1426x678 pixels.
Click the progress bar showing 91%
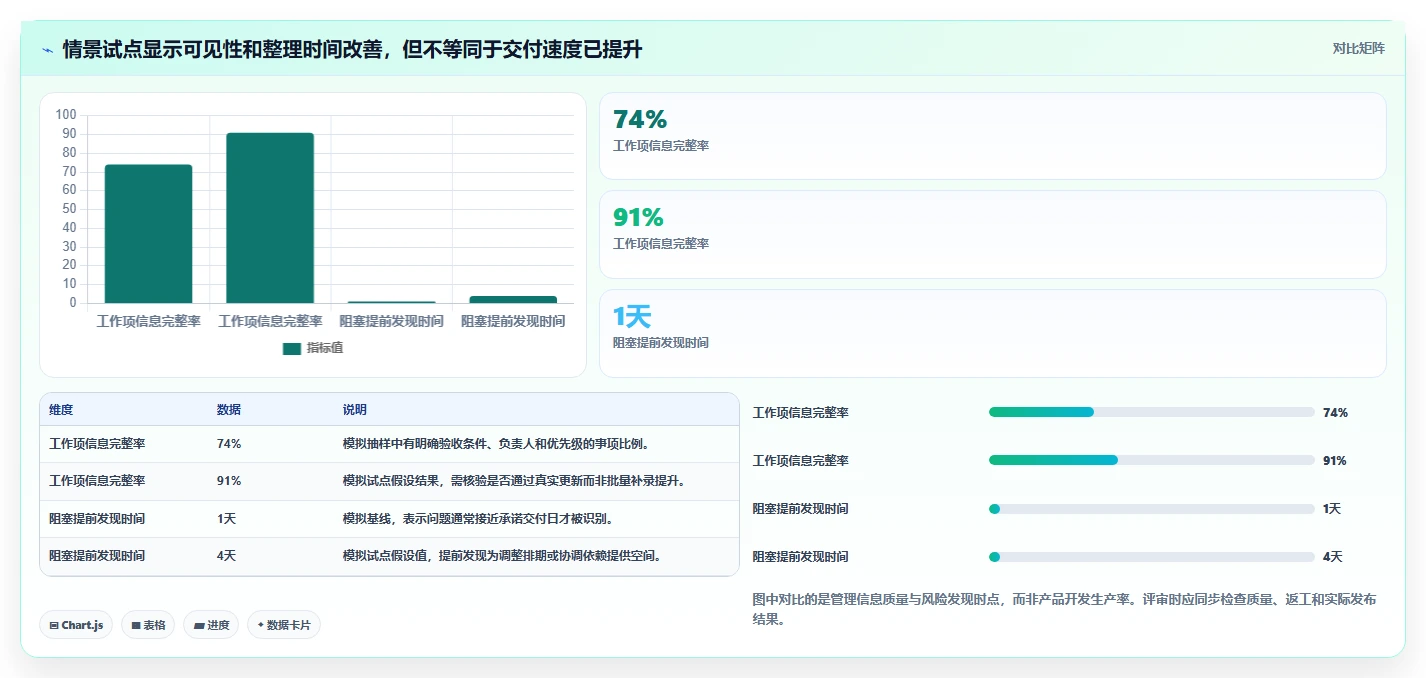pyautogui.click(x=1151, y=460)
